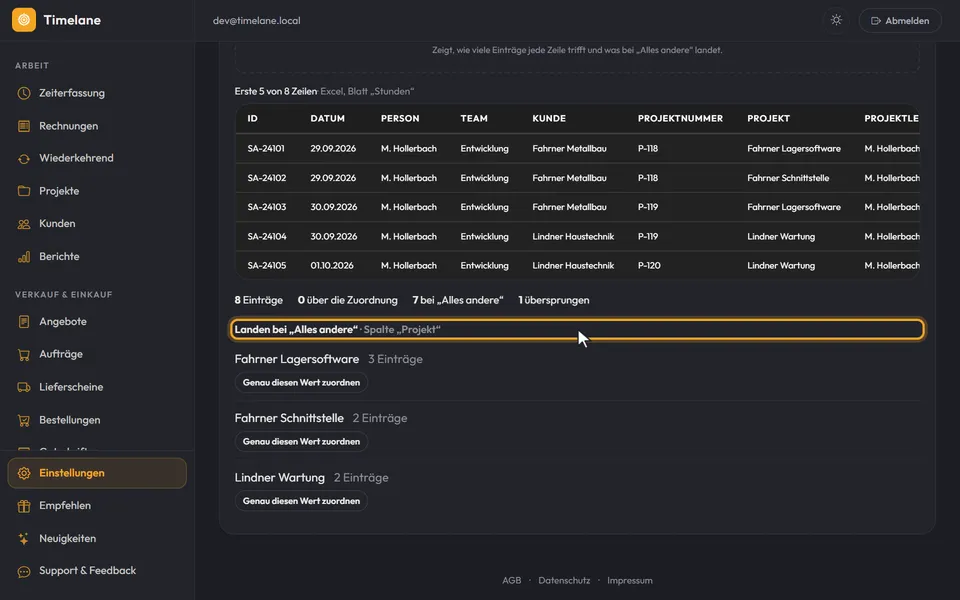Click the Aufträge shopping cart icon
This screenshot has height=600, width=960.
point(24,354)
